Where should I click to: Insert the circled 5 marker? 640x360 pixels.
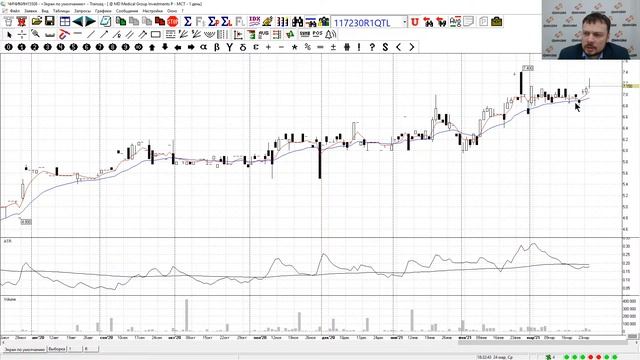click(73, 47)
